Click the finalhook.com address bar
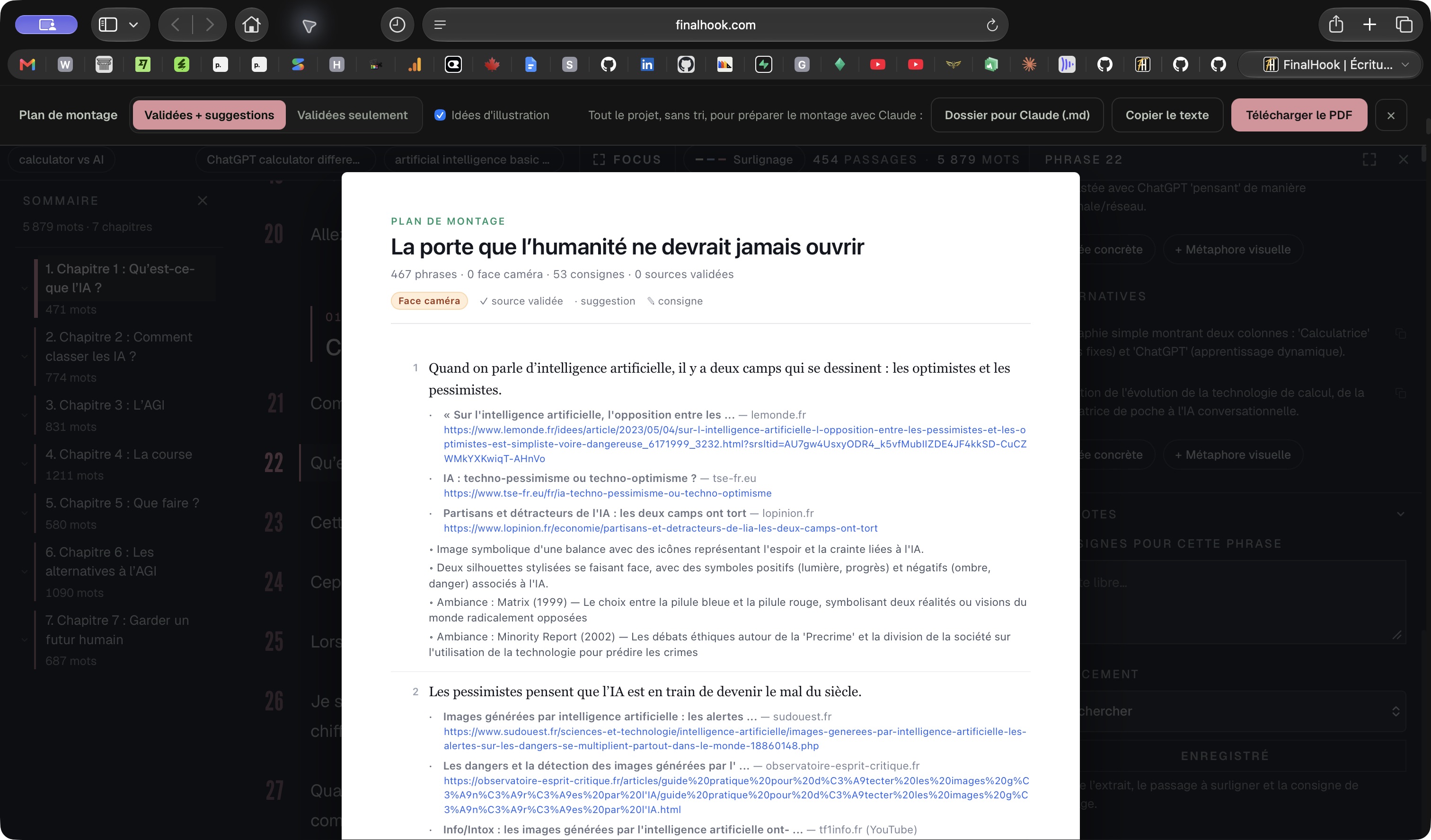Screen dimensions: 1431x840 pyautogui.click(x=715, y=25)
